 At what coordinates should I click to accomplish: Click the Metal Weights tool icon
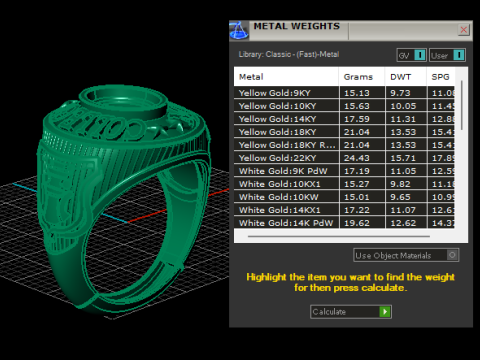[239, 30]
